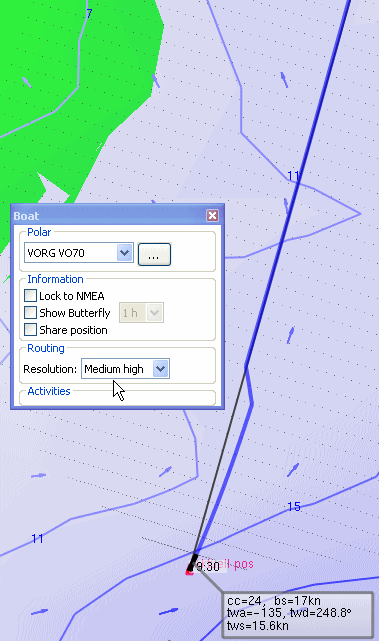Image resolution: width=379 pixels, height=641 pixels.
Task: Expand the Resolution Medium high dropdown arrow
Action: tap(161, 369)
